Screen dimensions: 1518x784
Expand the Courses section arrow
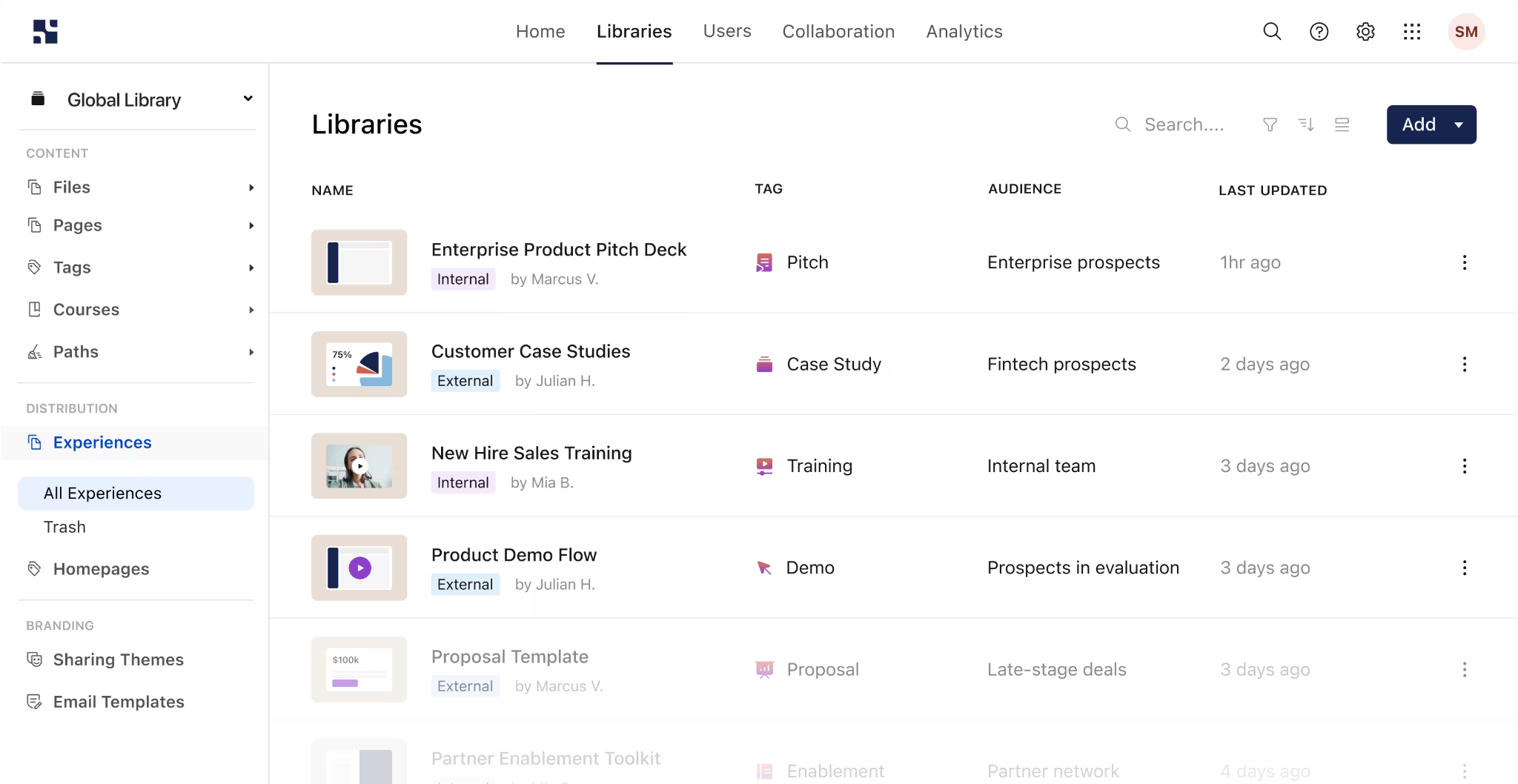251,310
